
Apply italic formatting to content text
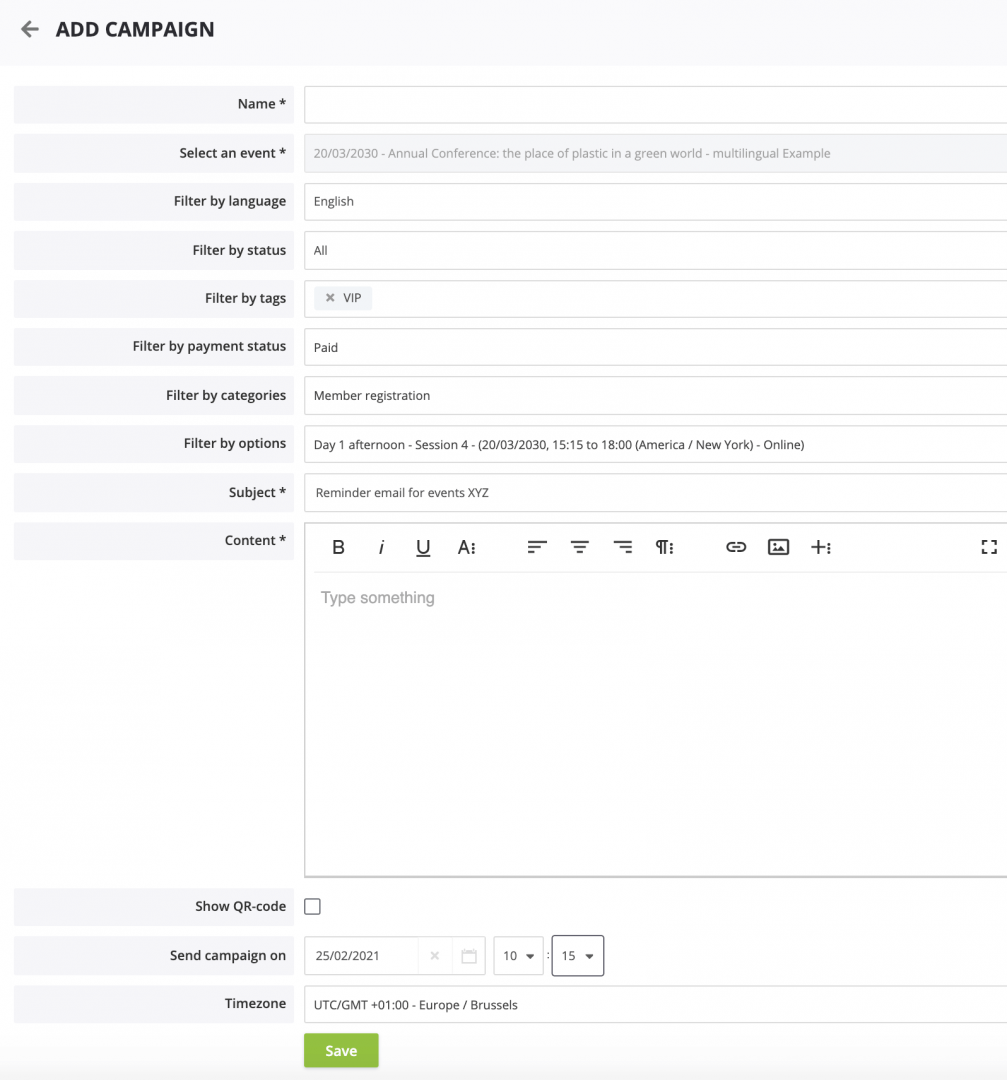pyautogui.click(x=381, y=547)
